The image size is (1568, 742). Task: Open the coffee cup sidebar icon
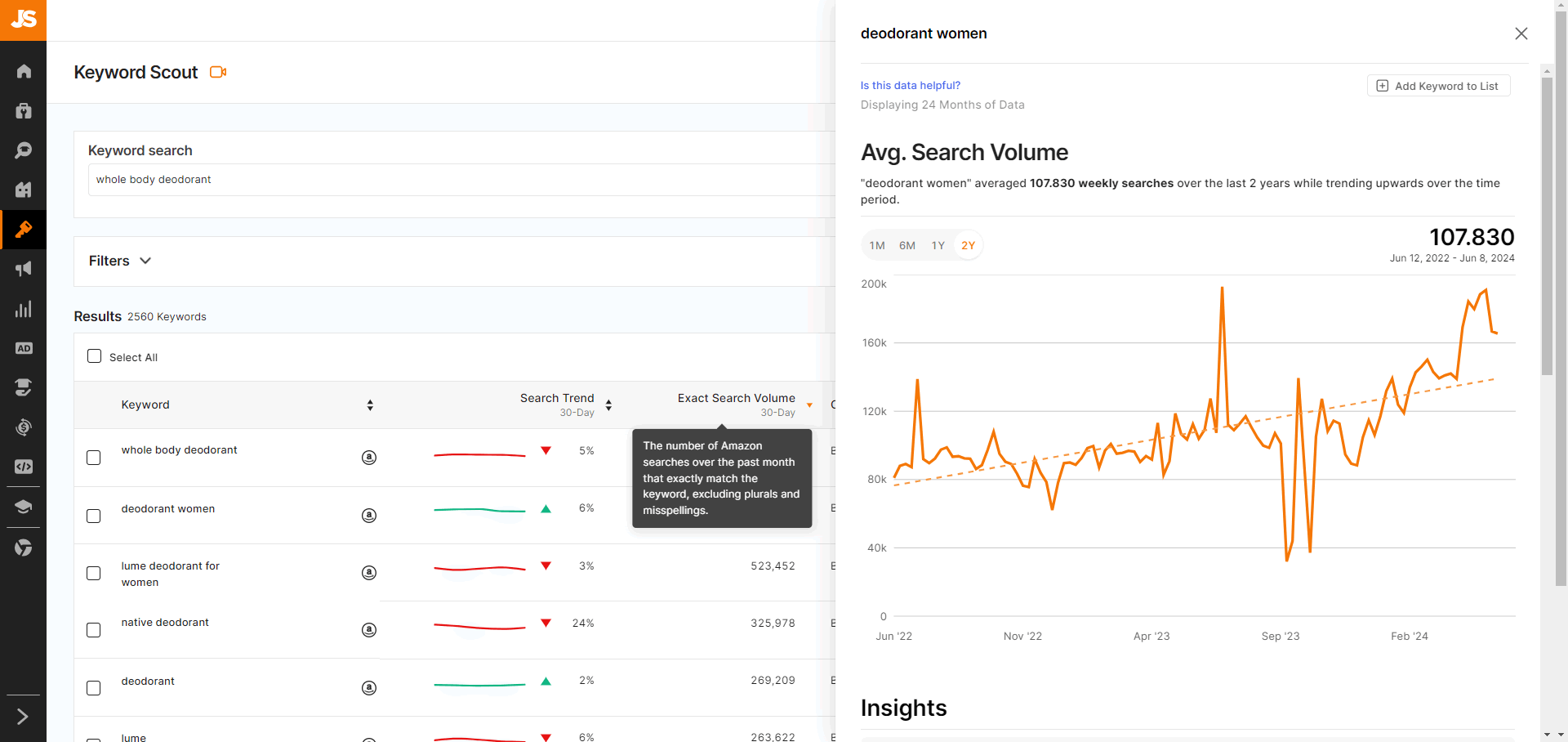pyautogui.click(x=23, y=387)
